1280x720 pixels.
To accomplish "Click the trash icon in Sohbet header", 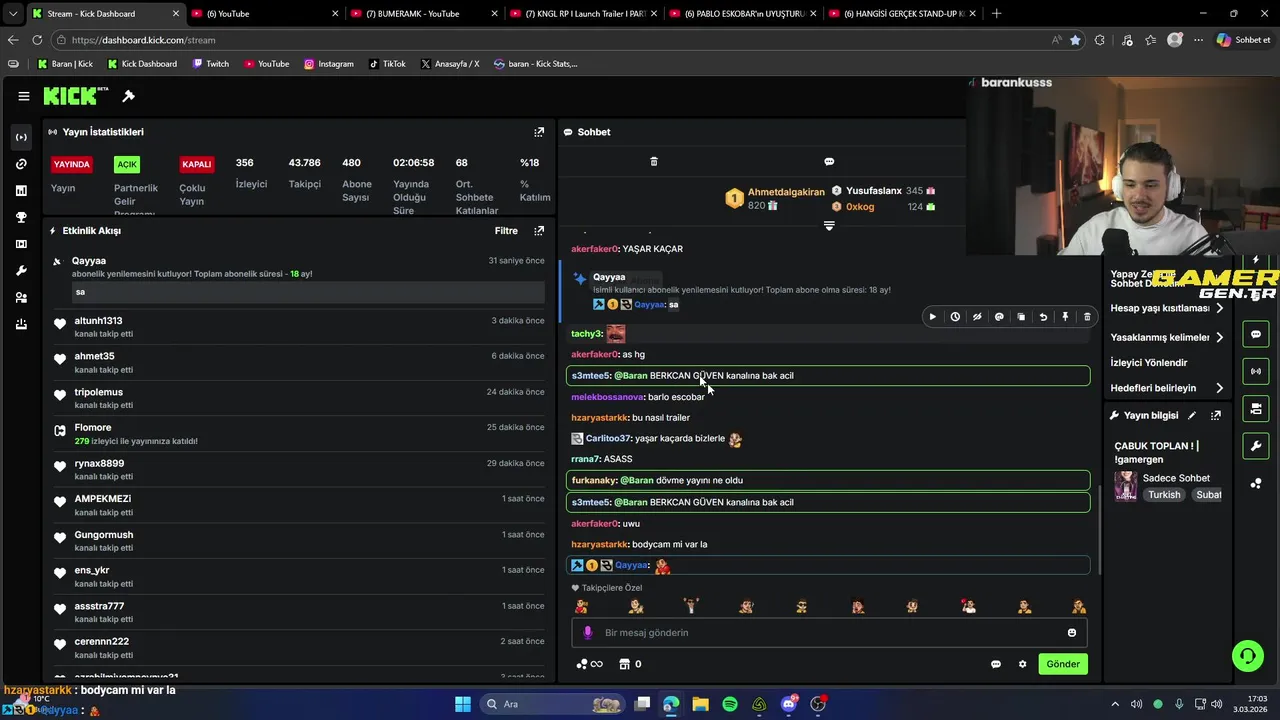I will (654, 161).
